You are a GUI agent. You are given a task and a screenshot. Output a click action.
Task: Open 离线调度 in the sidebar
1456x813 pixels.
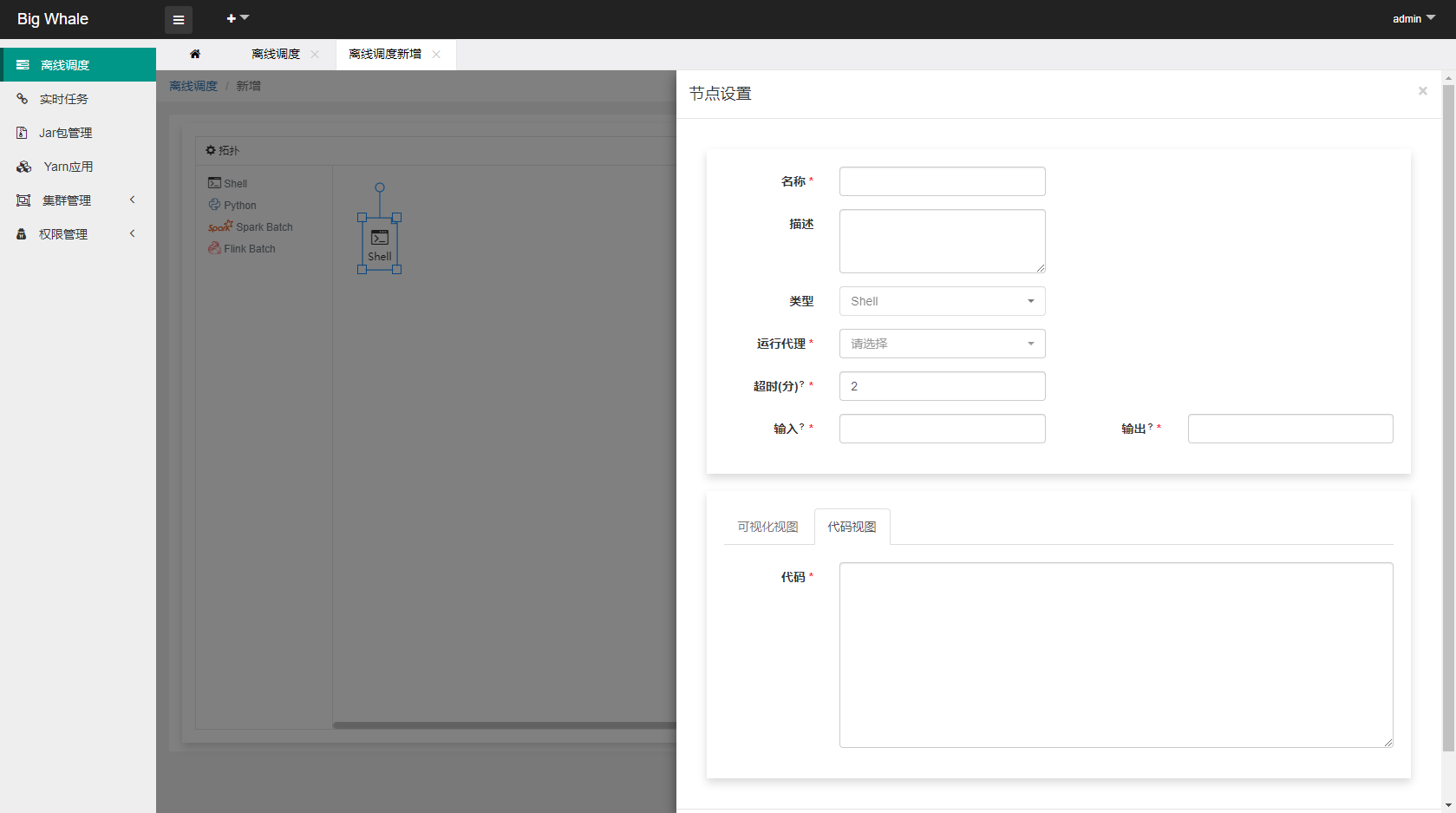78,65
